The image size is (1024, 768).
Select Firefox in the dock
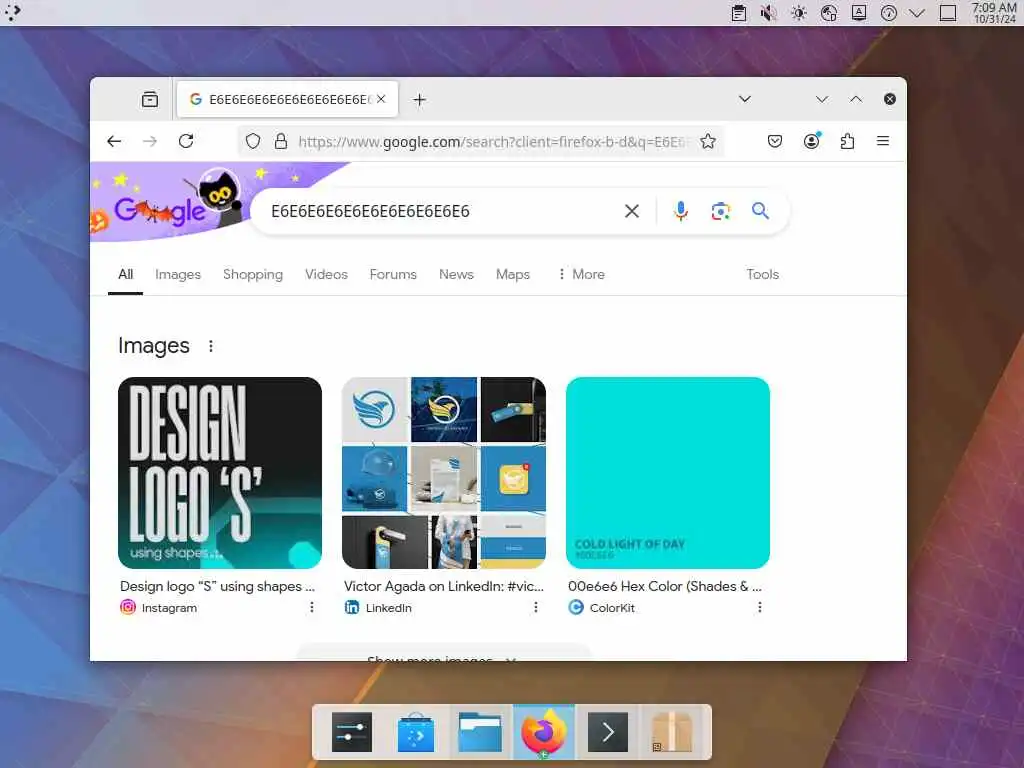544,732
